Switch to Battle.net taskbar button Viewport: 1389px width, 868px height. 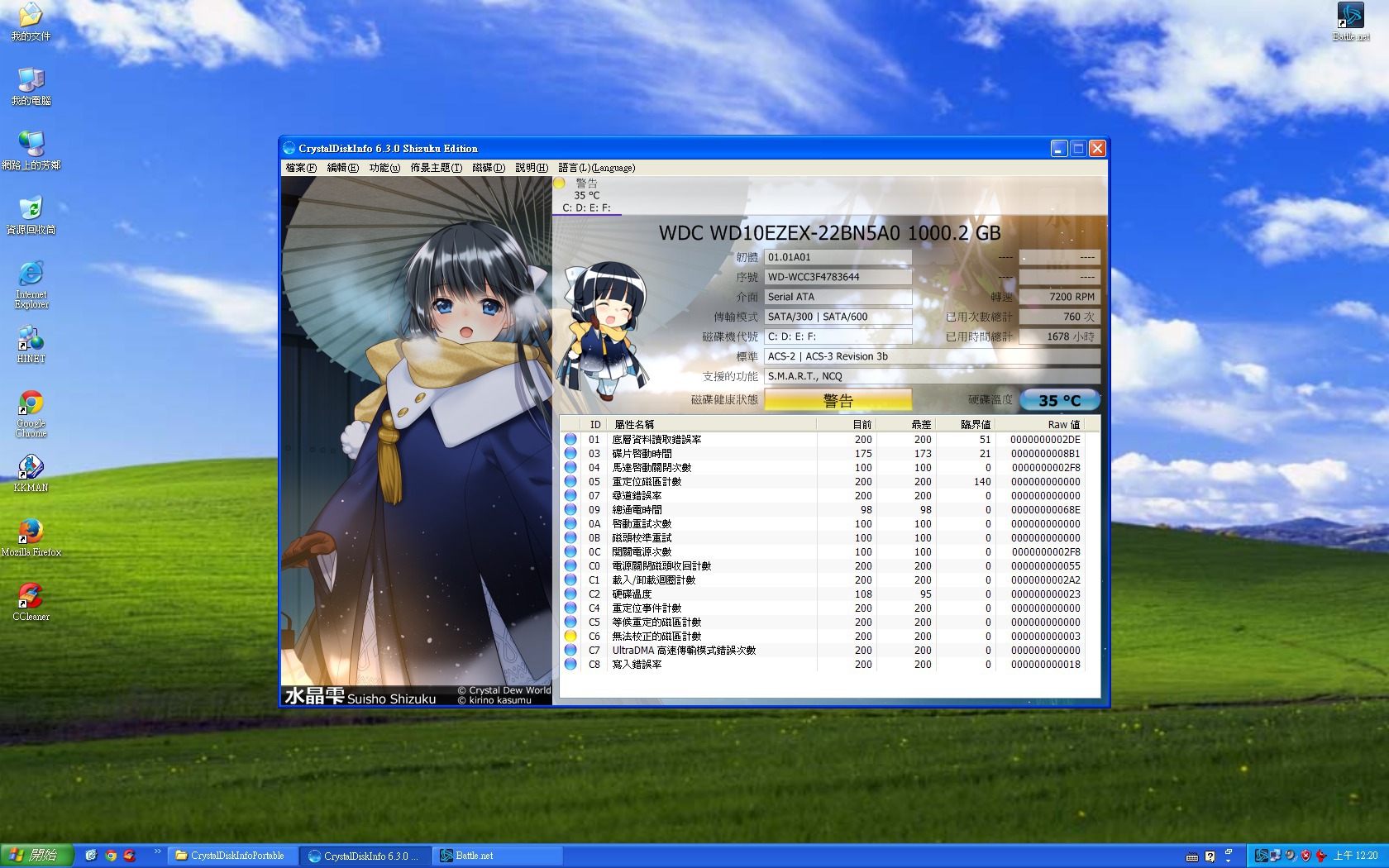pyautogui.click(x=499, y=856)
